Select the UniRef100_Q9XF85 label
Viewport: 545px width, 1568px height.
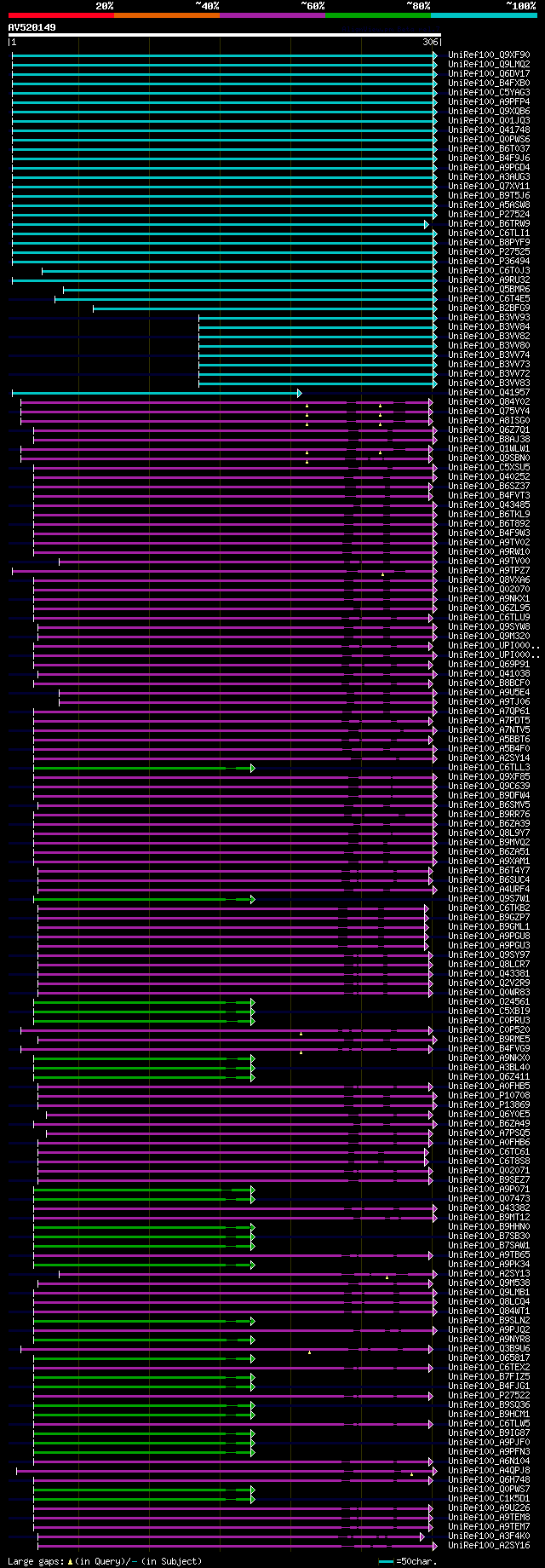(489, 776)
